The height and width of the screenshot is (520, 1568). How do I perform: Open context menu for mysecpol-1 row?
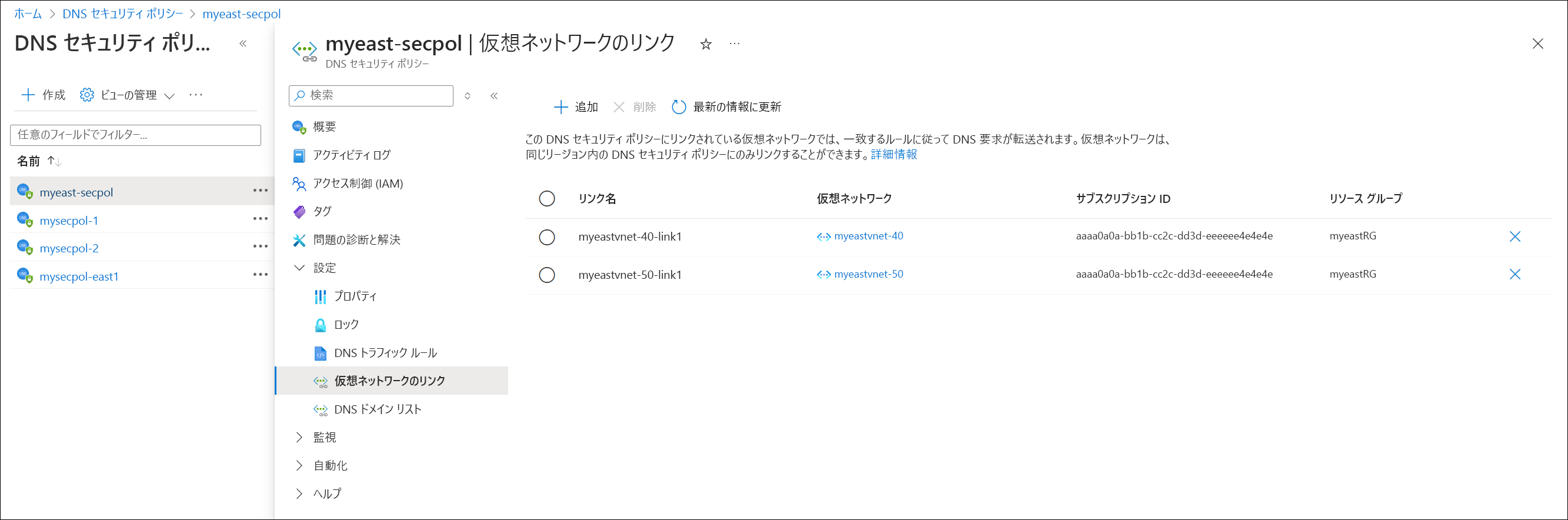pyautogui.click(x=261, y=219)
